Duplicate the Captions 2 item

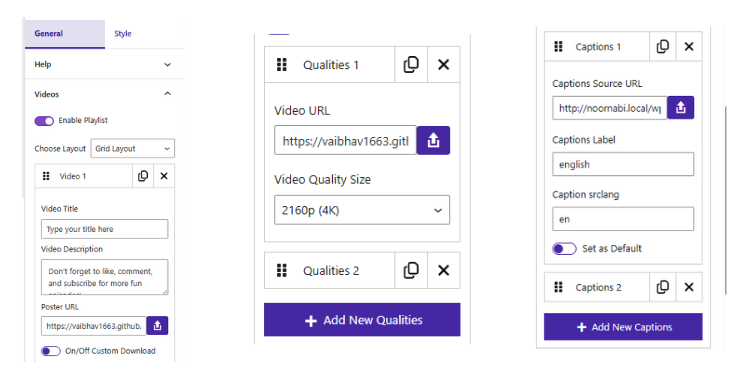coord(662,287)
